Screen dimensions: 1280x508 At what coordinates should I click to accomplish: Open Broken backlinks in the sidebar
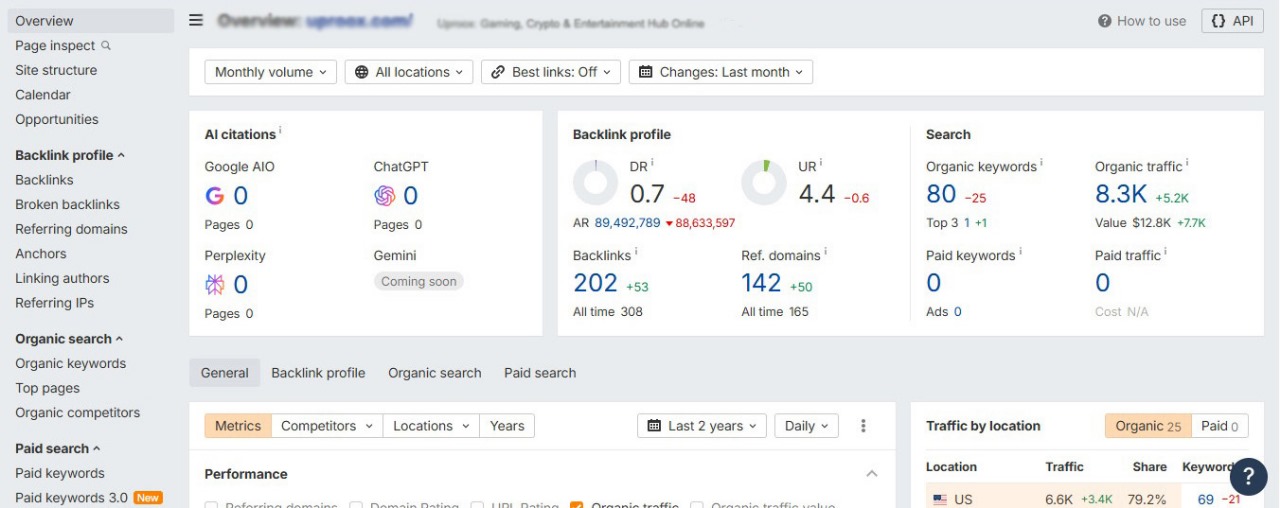coord(67,204)
